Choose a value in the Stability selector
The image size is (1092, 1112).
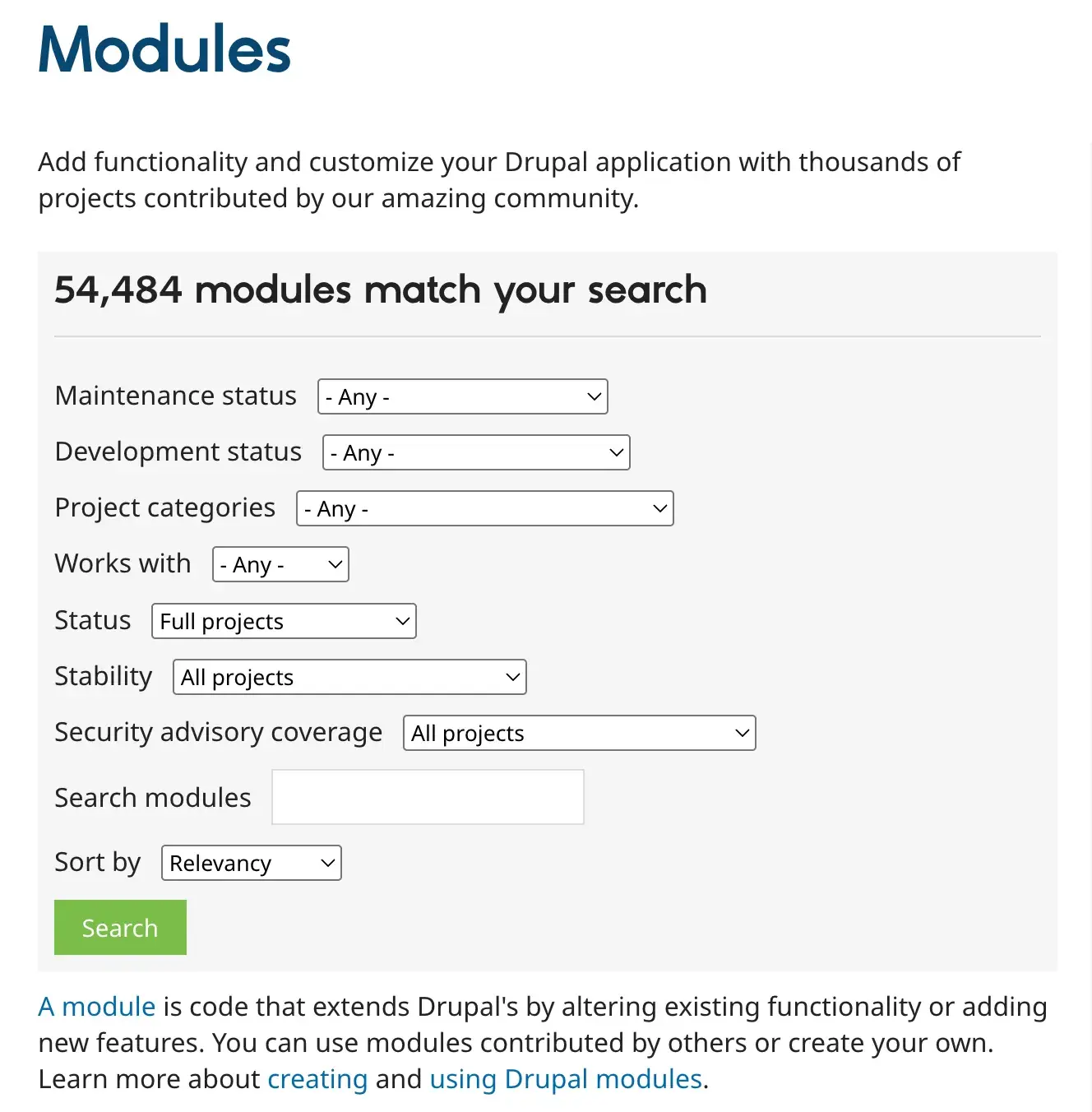(x=349, y=677)
